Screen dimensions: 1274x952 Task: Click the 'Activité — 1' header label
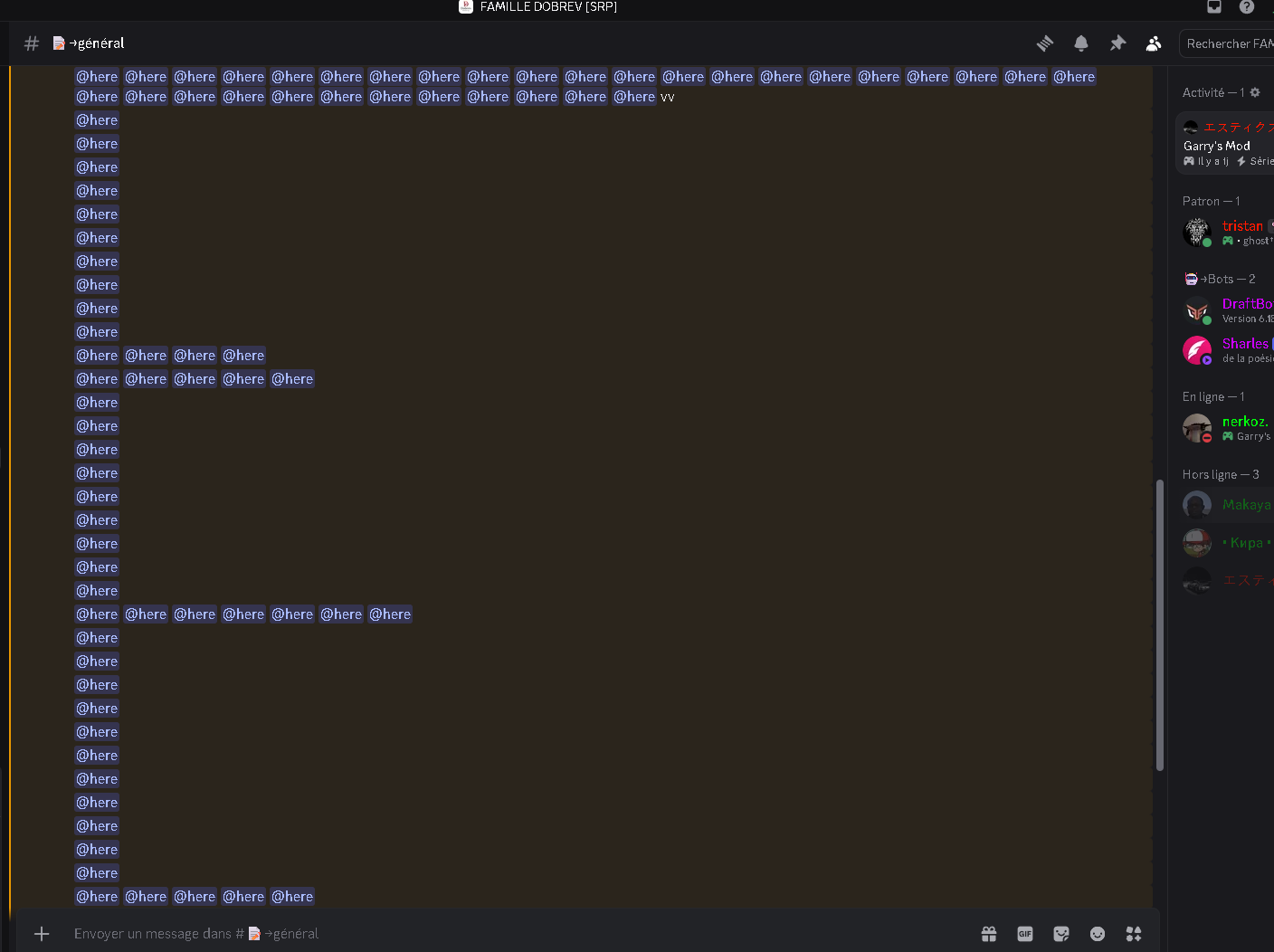[x=1213, y=92]
